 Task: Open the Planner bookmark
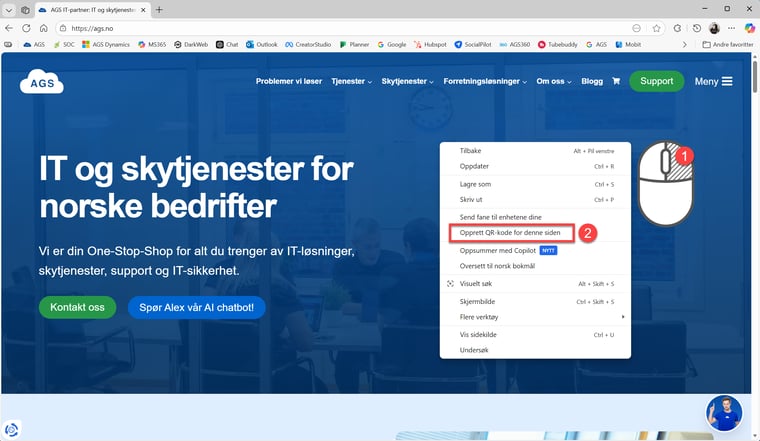coord(354,44)
